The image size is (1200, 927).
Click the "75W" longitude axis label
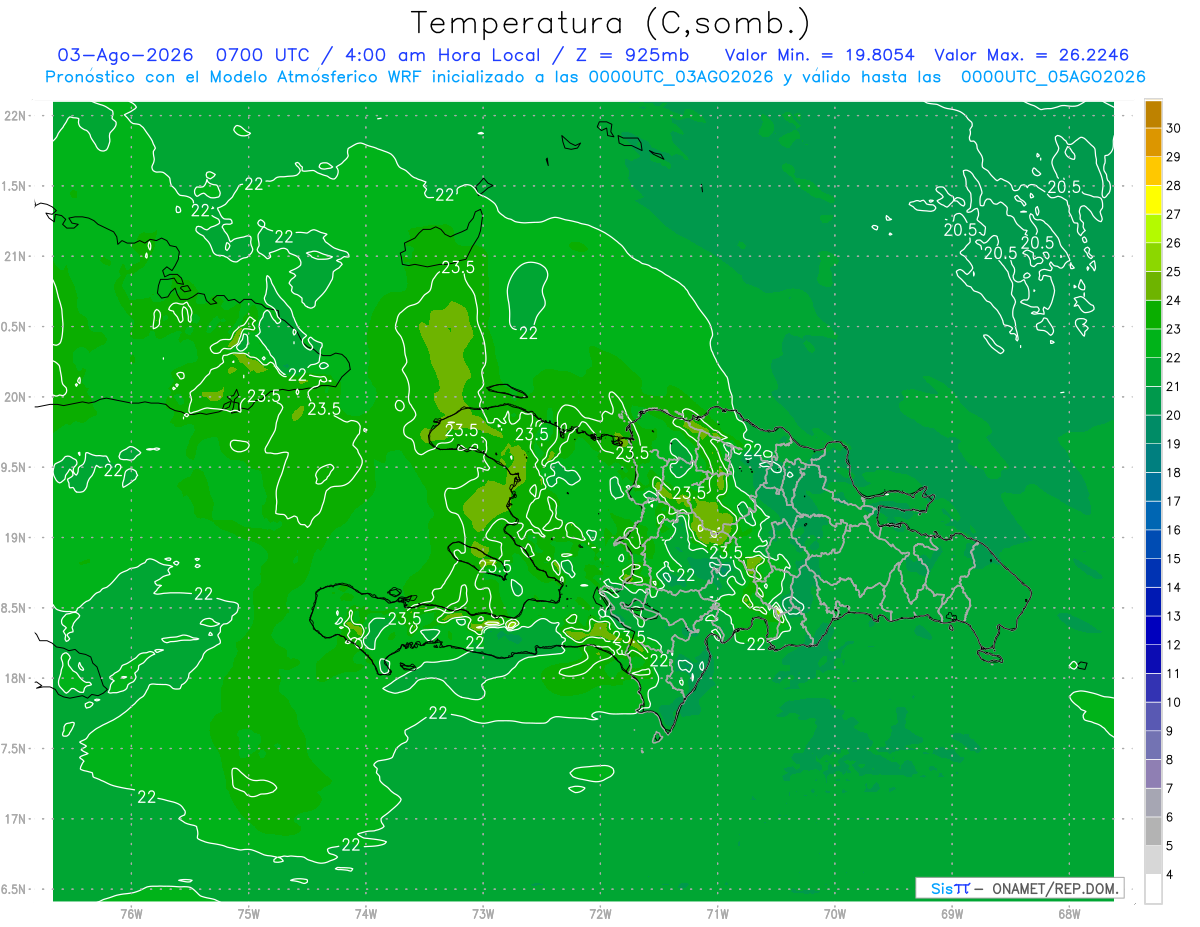point(248,913)
